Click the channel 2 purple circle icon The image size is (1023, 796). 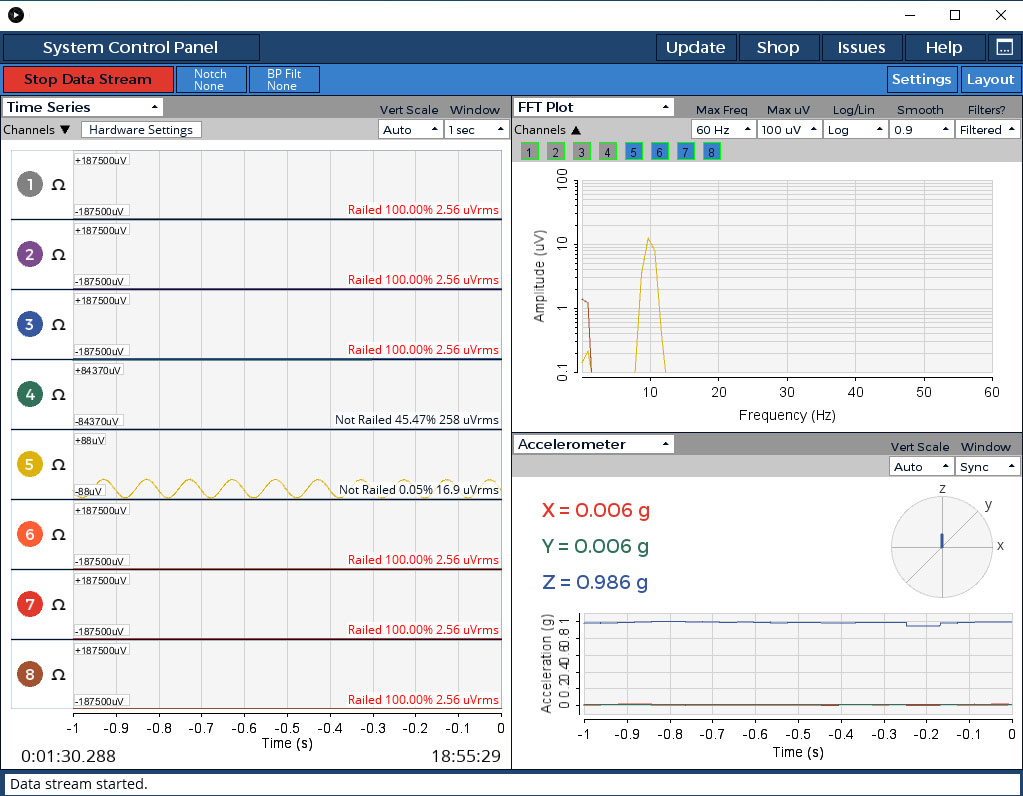30,254
